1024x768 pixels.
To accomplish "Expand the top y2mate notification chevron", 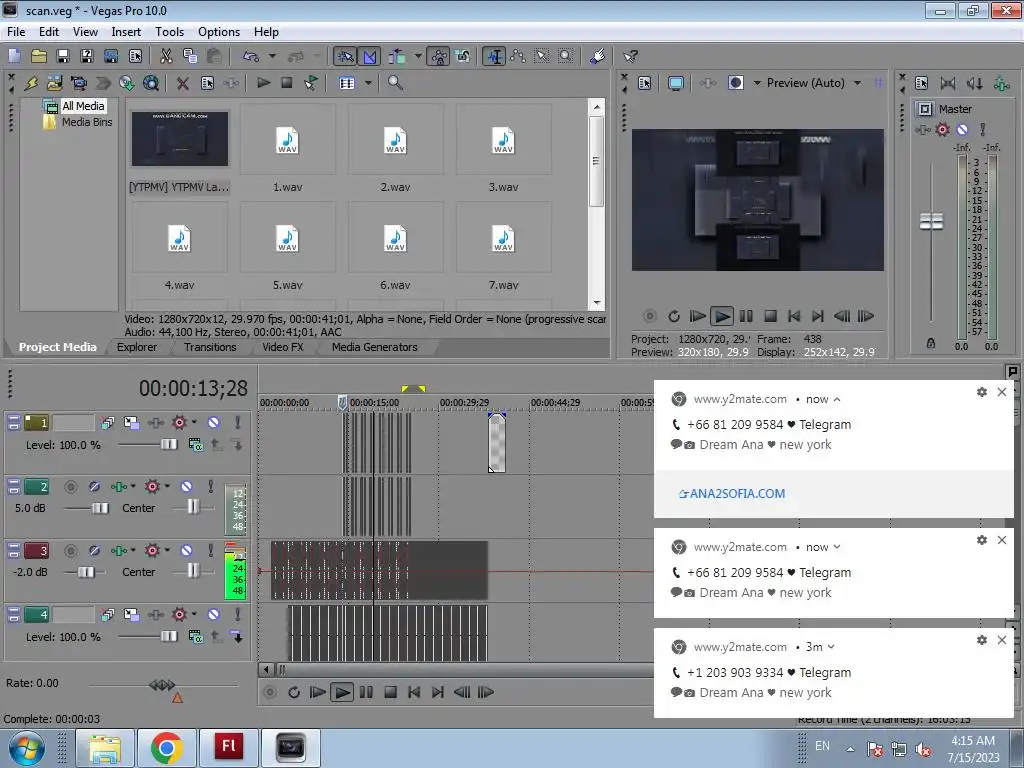I will point(837,399).
